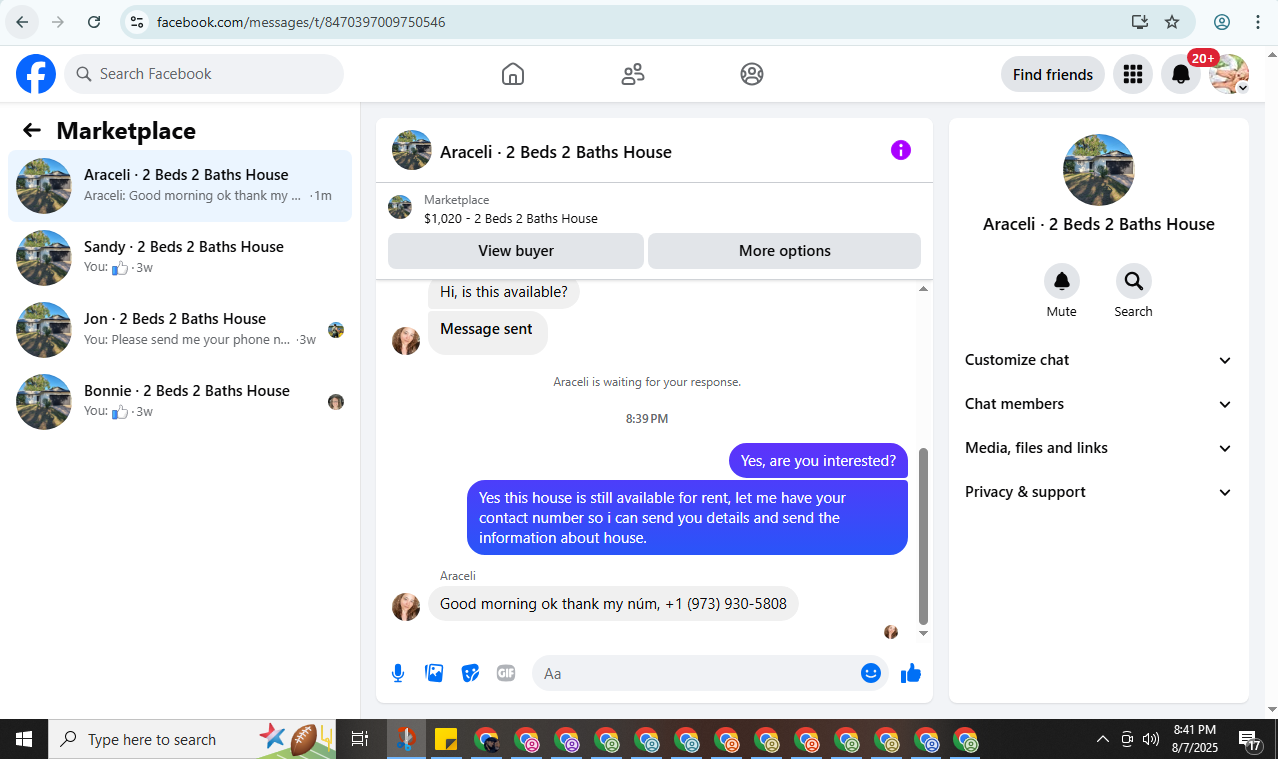This screenshot has width=1278, height=759.
Task: Open the sticky notes taskbar app
Action: coord(446,739)
